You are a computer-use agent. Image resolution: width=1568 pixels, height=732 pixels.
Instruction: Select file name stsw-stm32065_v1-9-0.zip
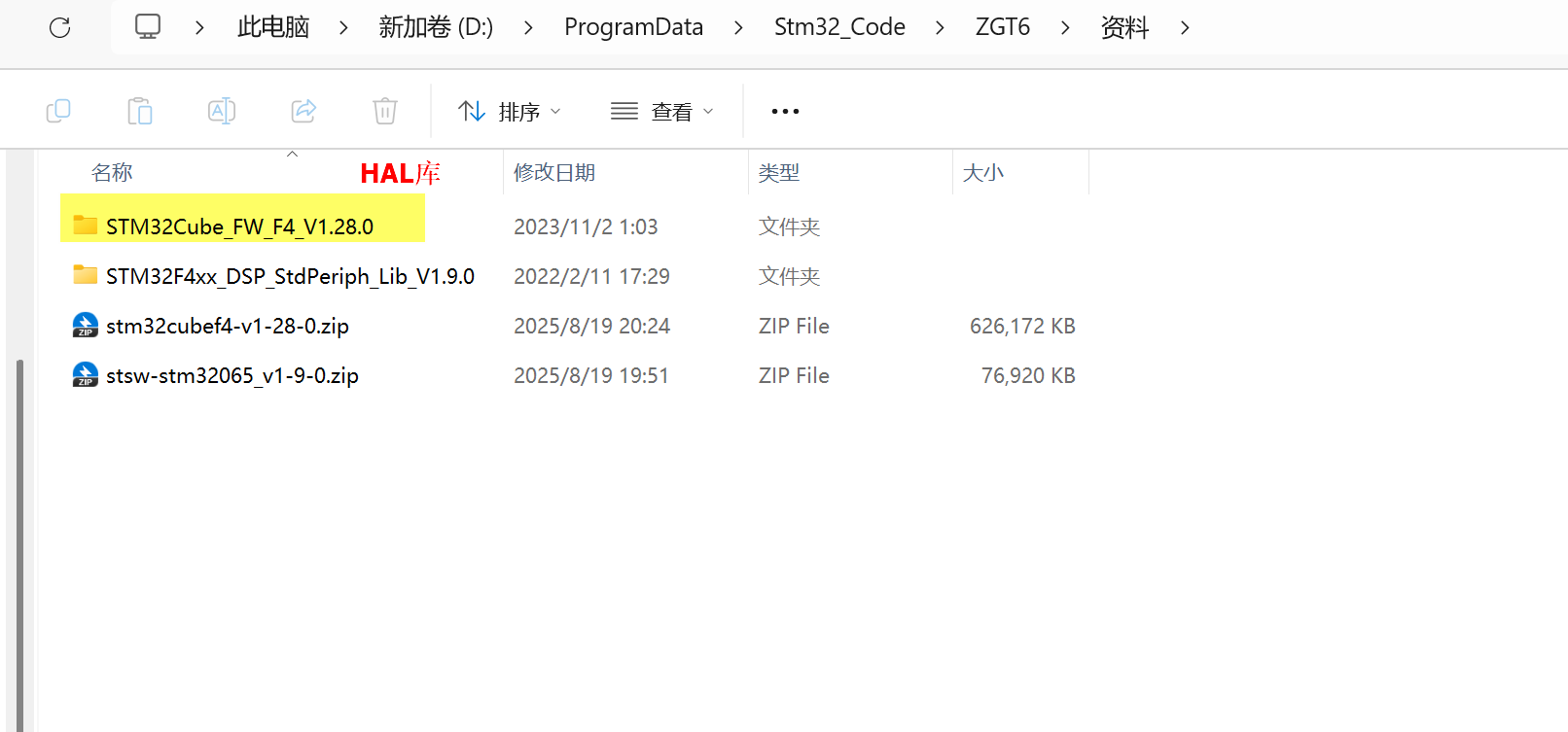coord(232,375)
